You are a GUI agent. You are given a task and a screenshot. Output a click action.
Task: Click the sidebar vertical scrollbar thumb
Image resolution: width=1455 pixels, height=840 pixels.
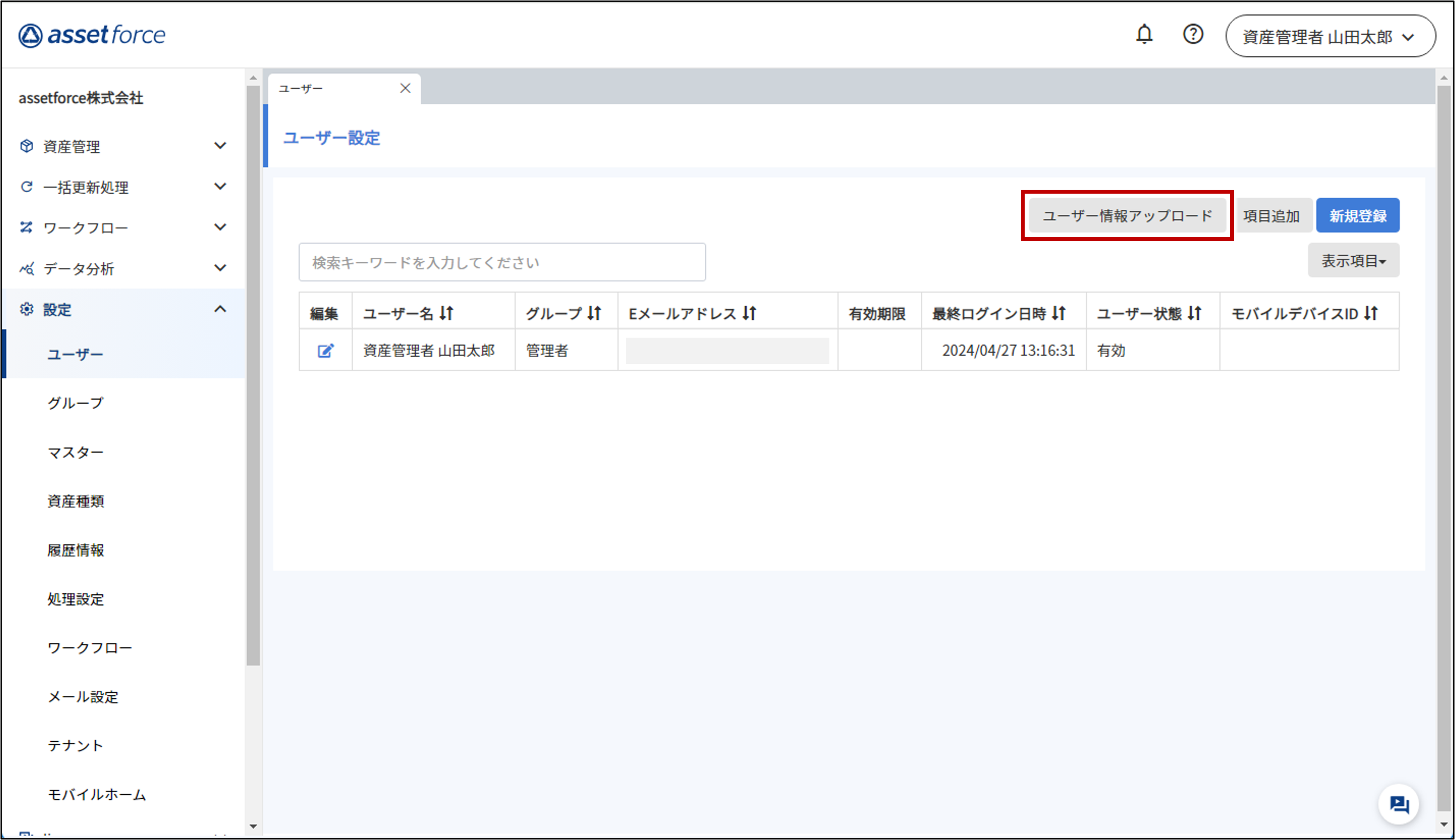click(x=253, y=375)
